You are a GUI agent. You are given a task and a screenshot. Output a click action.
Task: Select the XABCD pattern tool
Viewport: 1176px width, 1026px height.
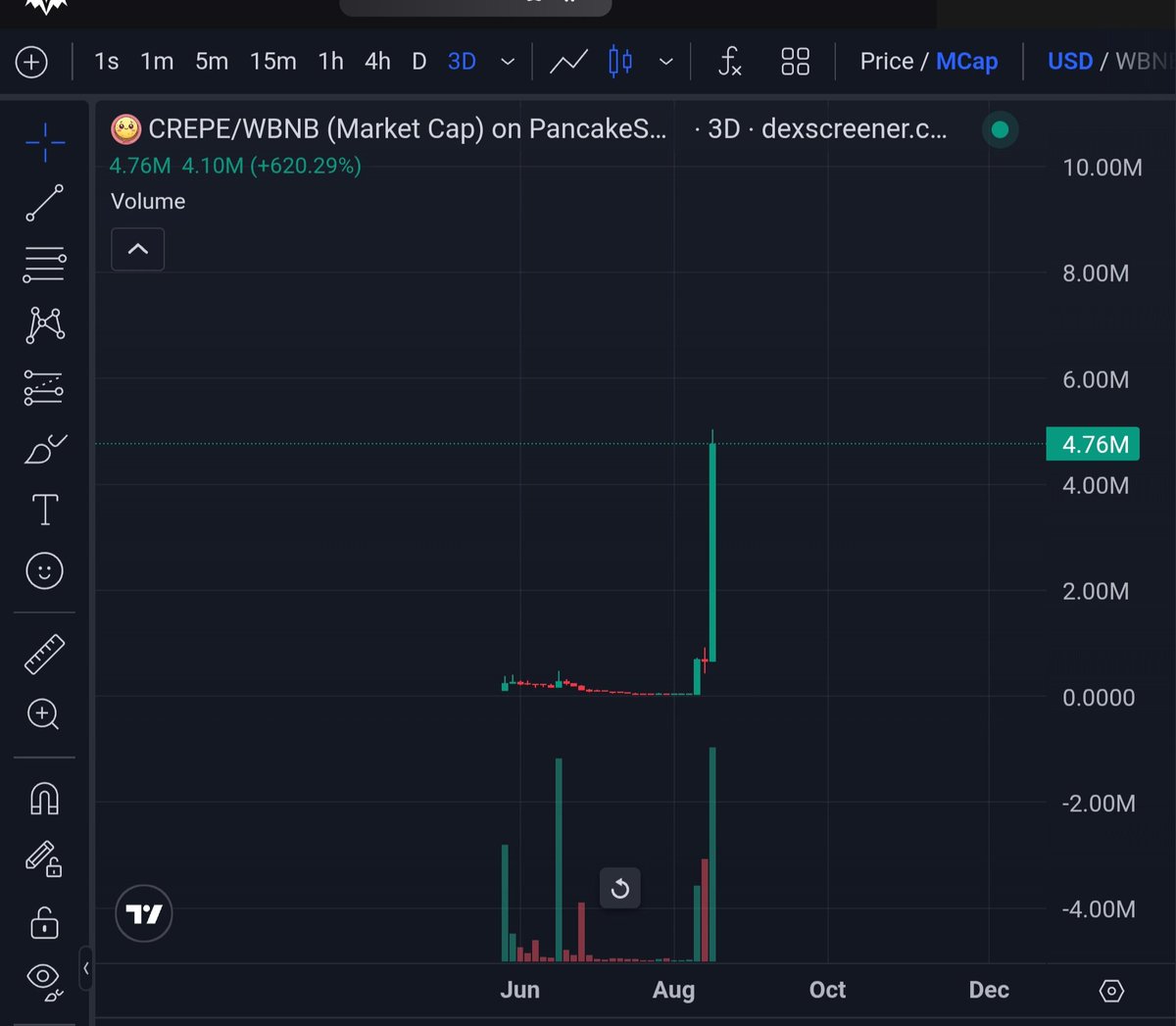tap(45, 325)
